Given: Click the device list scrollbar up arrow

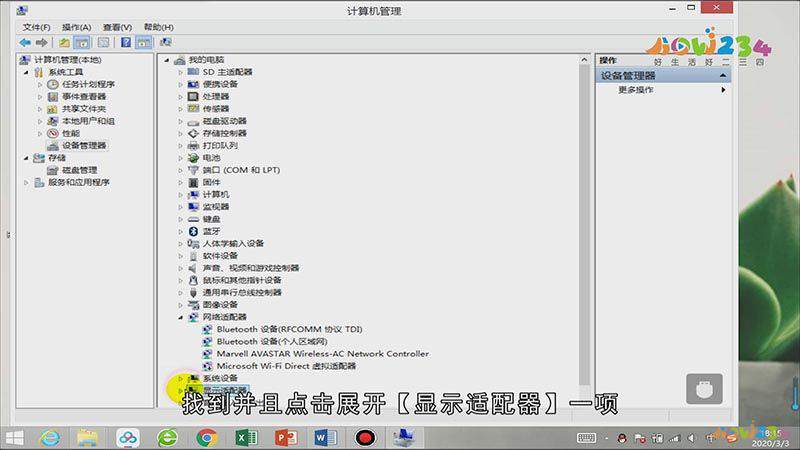Looking at the screenshot, I should coord(584,60).
